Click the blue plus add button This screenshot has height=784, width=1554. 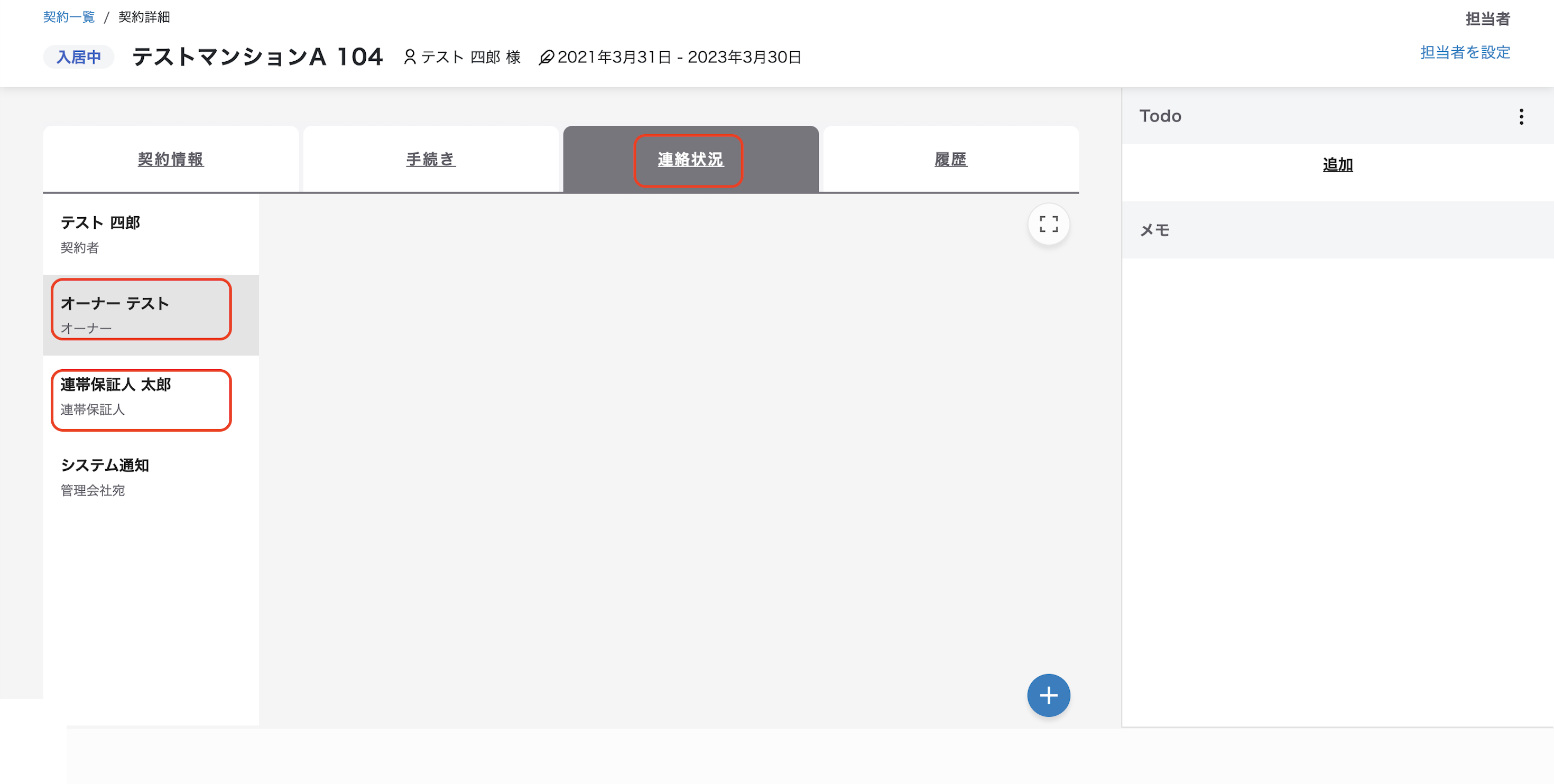[1049, 695]
